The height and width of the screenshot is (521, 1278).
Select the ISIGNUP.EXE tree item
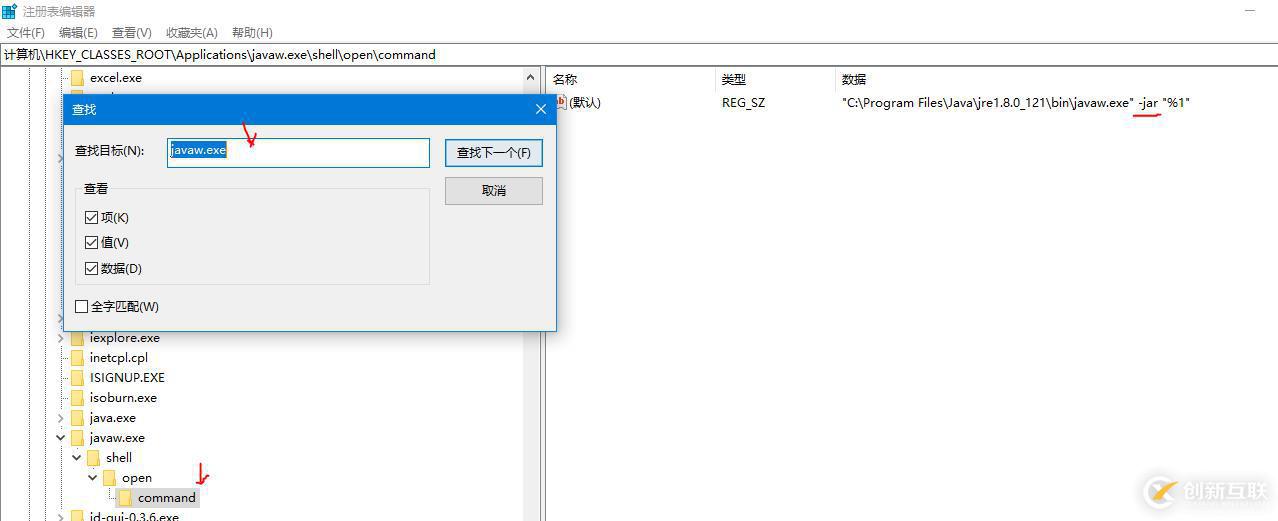click(127, 378)
